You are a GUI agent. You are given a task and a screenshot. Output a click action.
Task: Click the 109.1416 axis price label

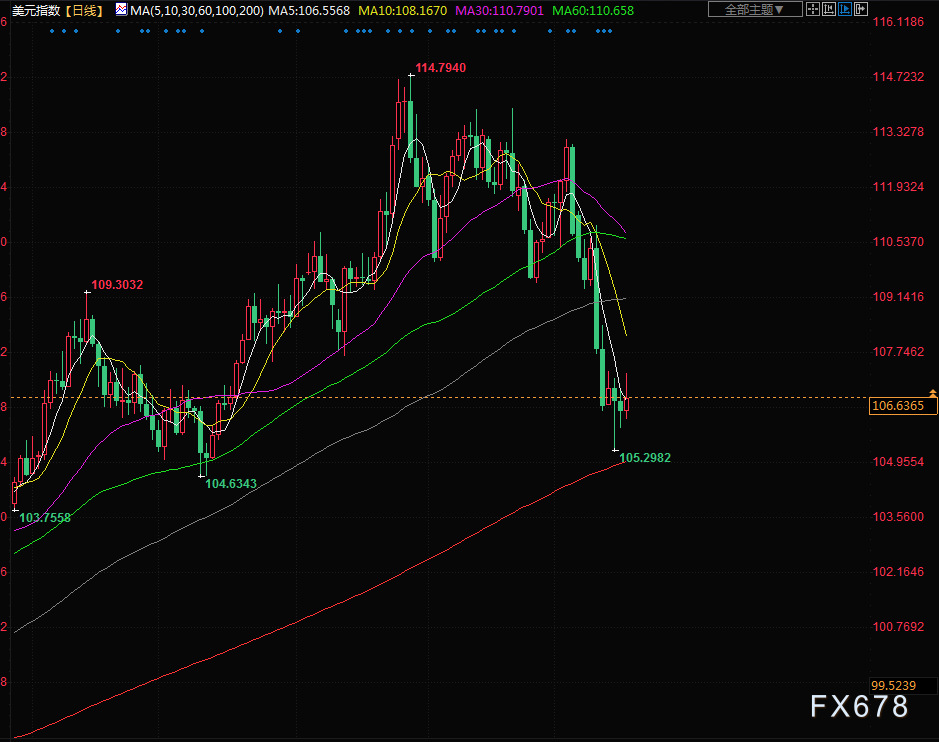tap(898, 296)
